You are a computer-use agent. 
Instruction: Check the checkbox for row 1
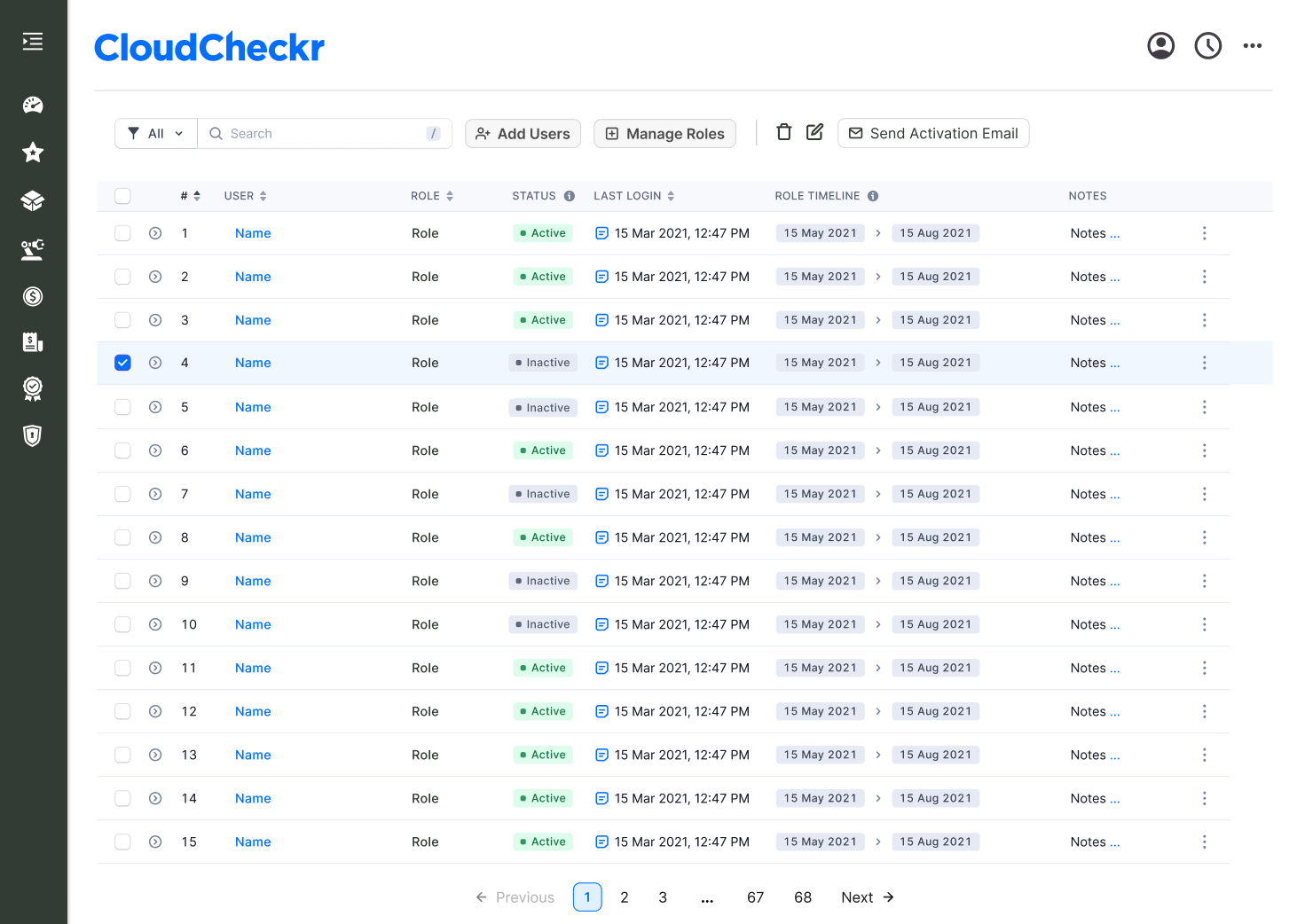(122, 233)
